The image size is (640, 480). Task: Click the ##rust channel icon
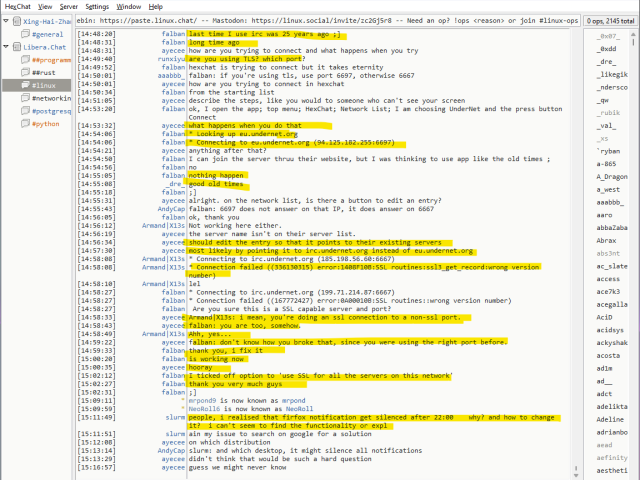point(25,72)
